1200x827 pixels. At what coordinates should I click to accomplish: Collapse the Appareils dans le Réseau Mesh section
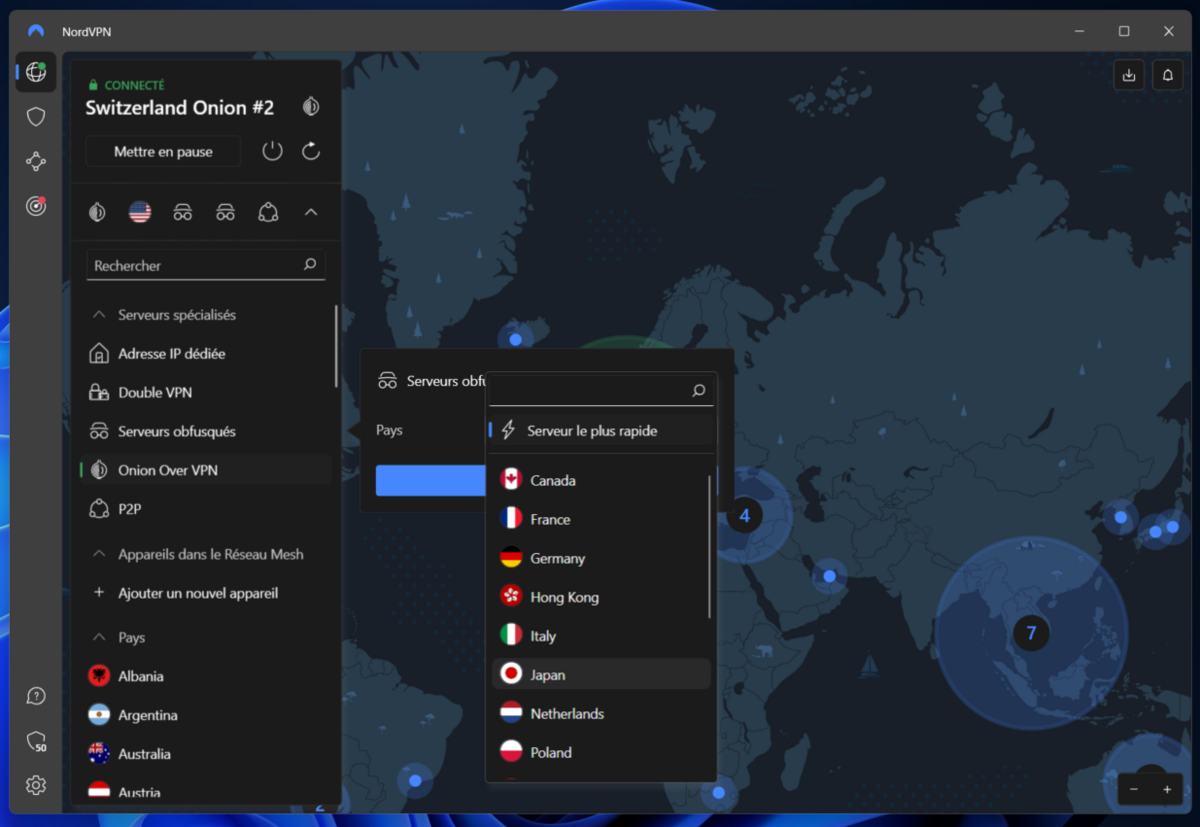point(99,554)
